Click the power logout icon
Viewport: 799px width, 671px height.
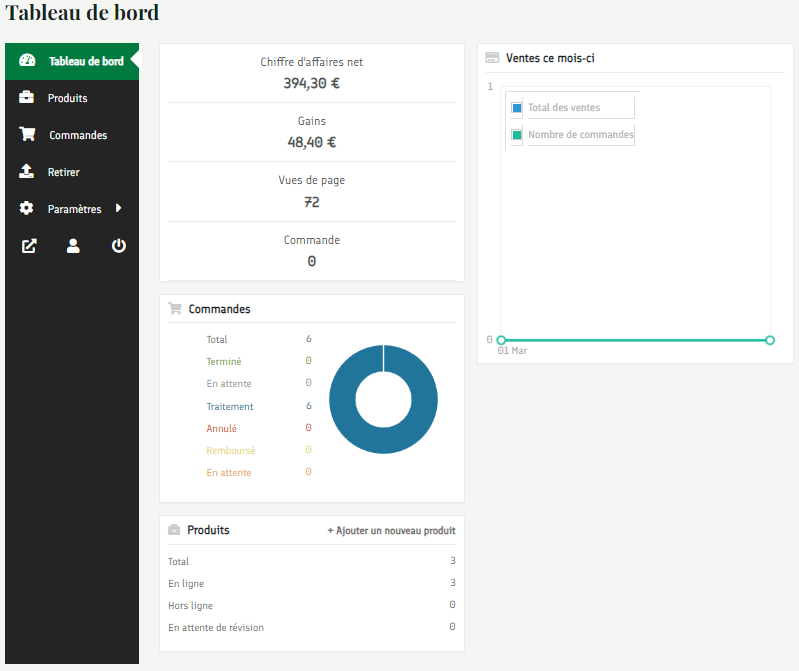(x=119, y=246)
